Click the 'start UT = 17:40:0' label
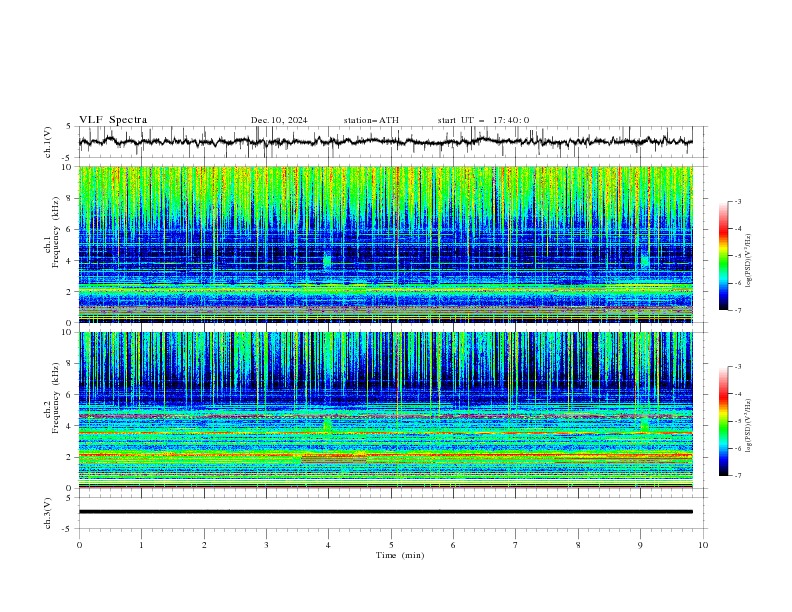The width and height of the screenshot is (792, 612). (x=483, y=120)
